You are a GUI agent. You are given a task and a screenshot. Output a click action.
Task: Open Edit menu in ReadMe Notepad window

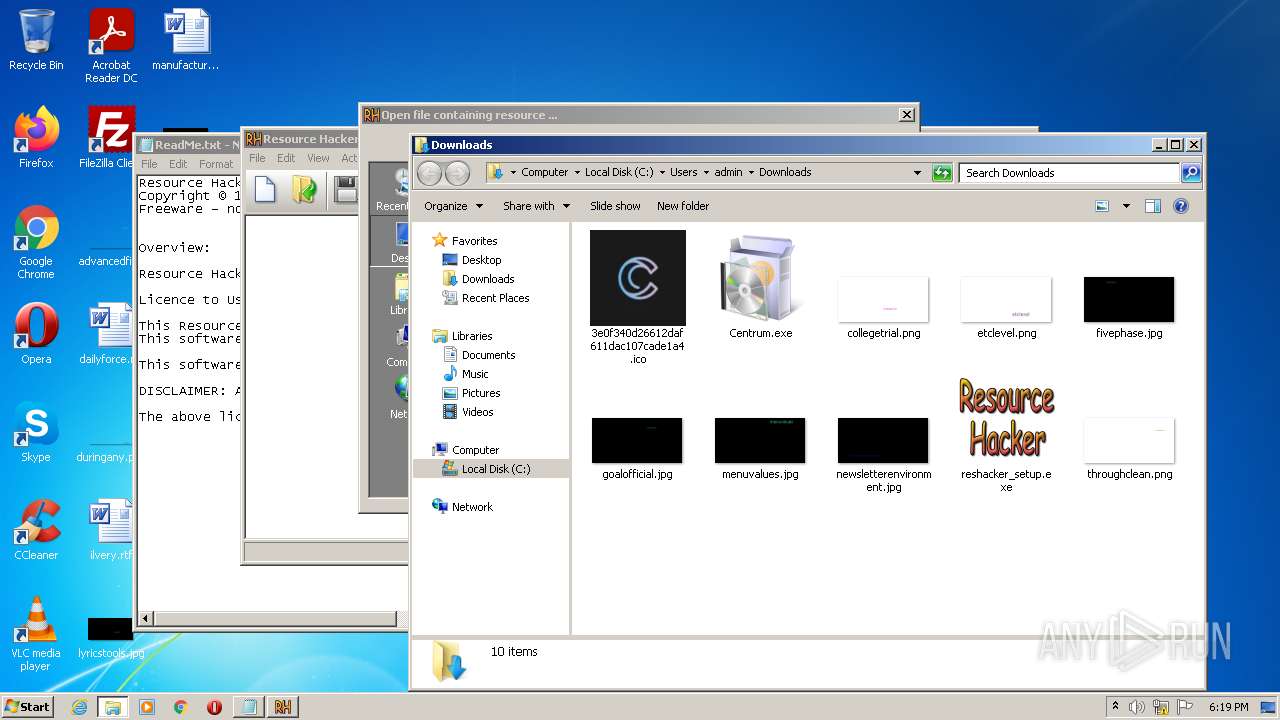point(178,164)
